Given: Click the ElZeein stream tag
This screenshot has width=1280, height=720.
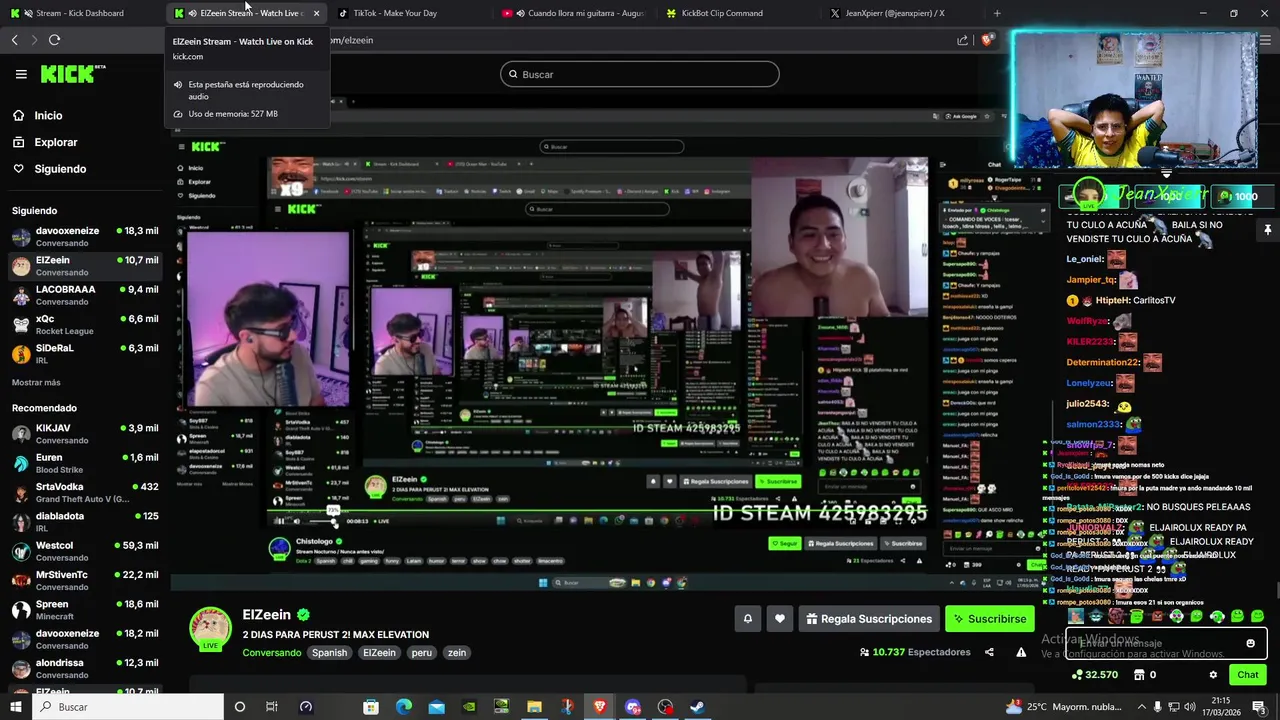Looking at the screenshot, I should coord(379,653).
